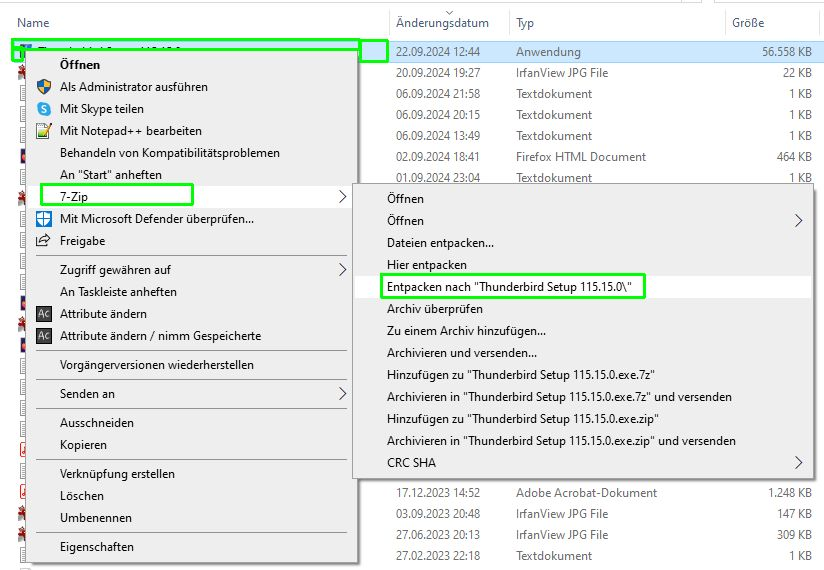
Task: Expand the Zugriff gewähren auf submenu
Action: (343, 270)
